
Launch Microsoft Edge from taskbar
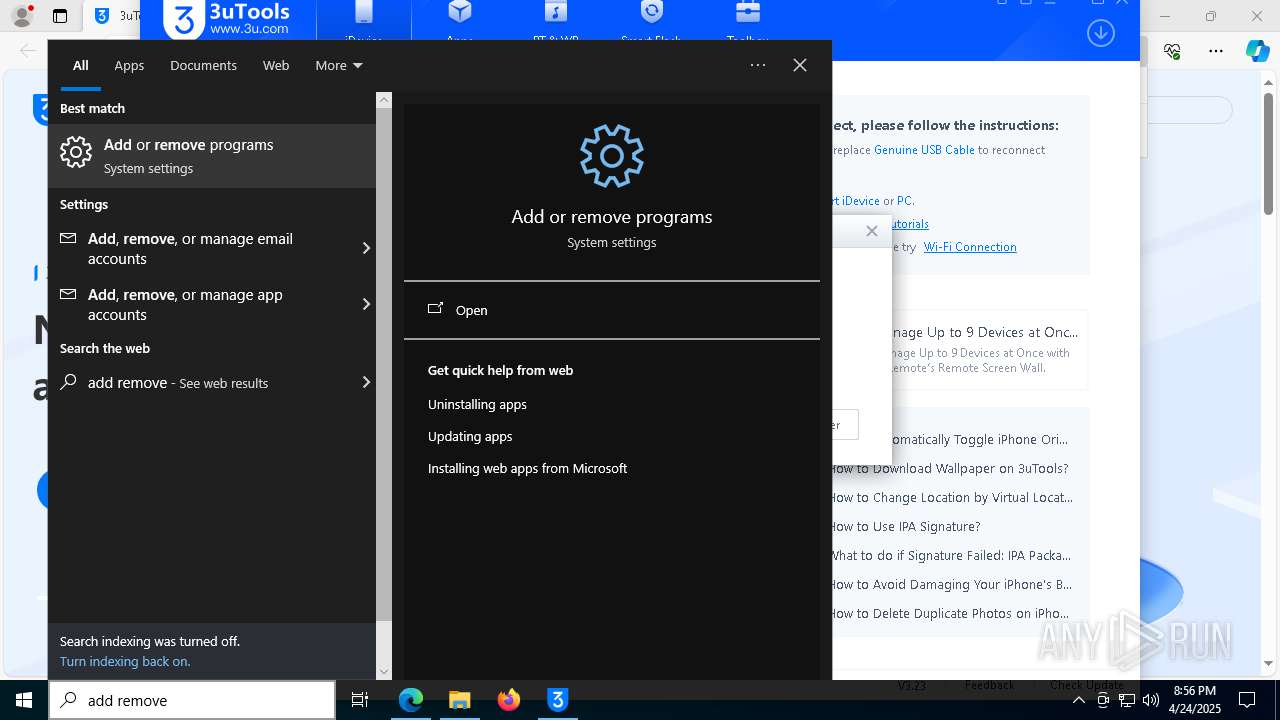(411, 700)
